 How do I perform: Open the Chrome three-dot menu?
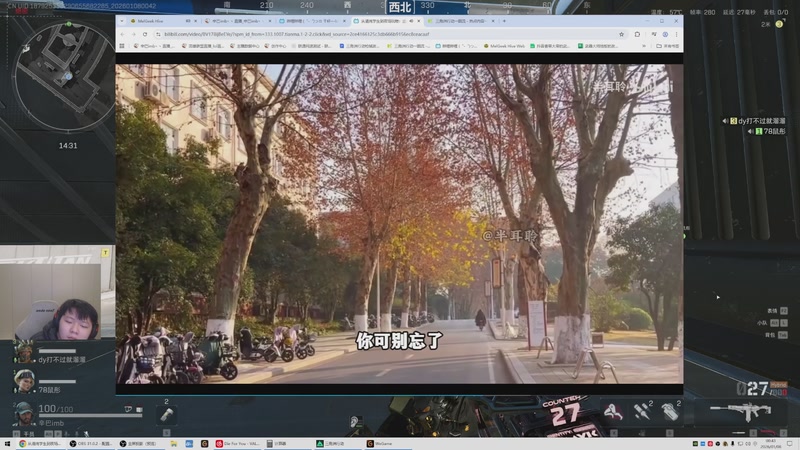677,34
